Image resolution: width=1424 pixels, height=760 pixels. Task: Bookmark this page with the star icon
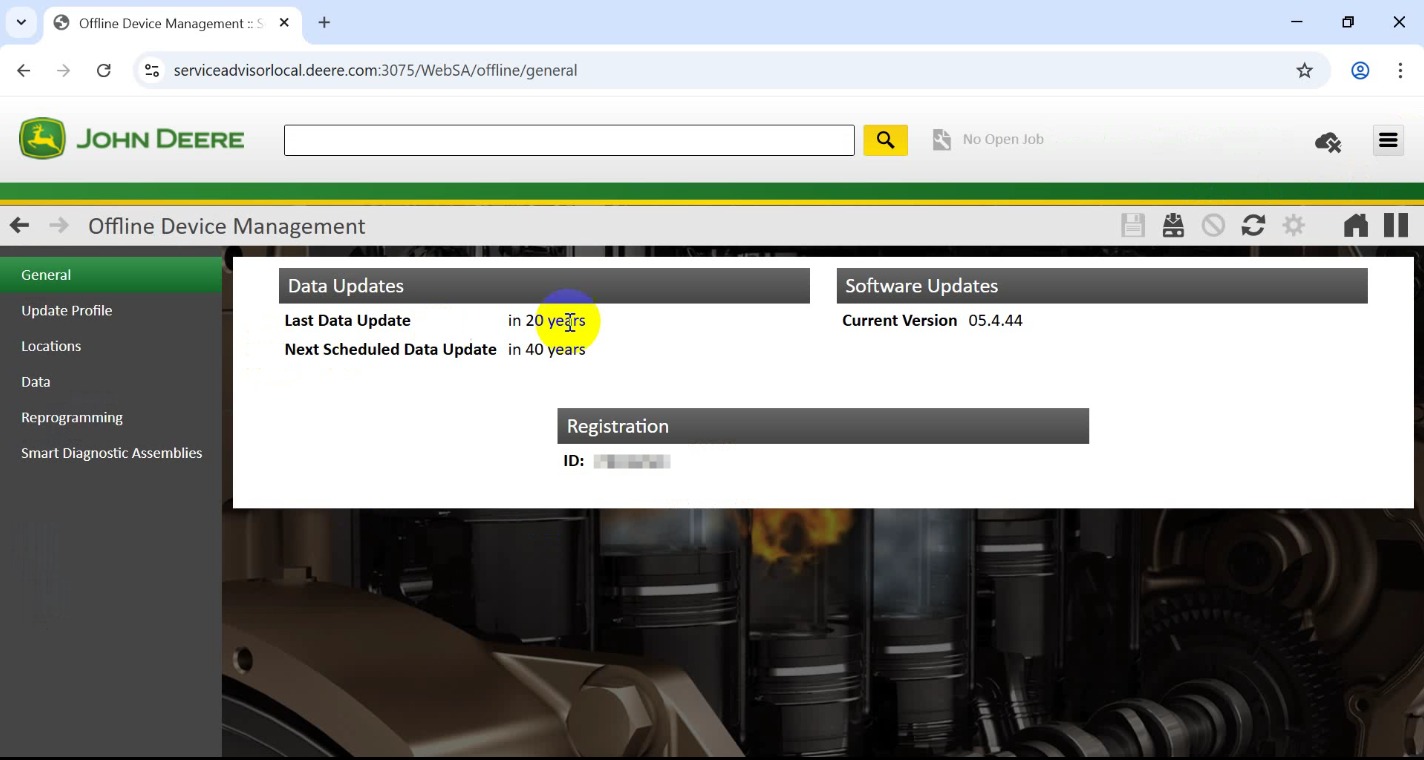(x=1304, y=70)
